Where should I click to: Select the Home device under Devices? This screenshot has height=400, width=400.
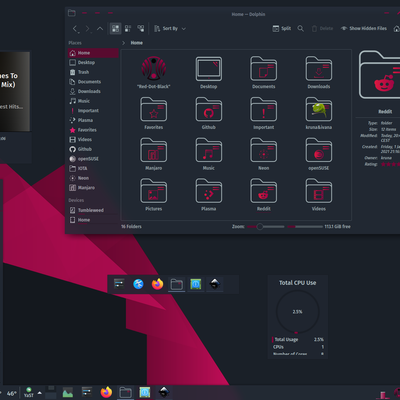(93, 220)
